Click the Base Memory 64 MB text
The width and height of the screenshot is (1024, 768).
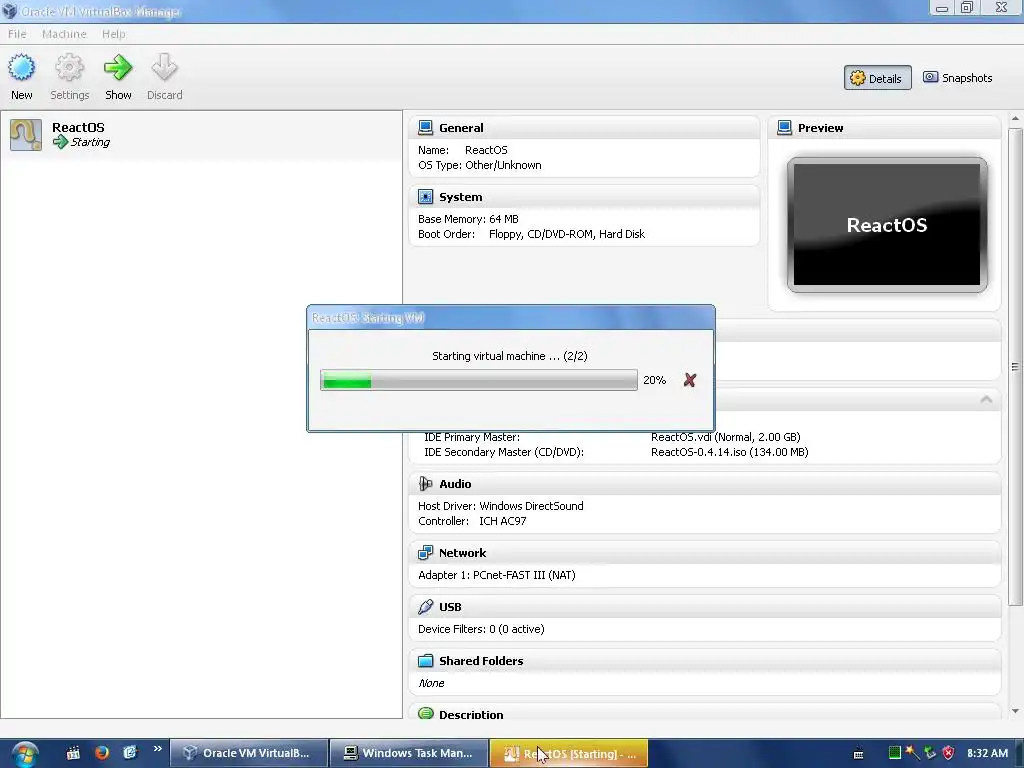click(468, 219)
